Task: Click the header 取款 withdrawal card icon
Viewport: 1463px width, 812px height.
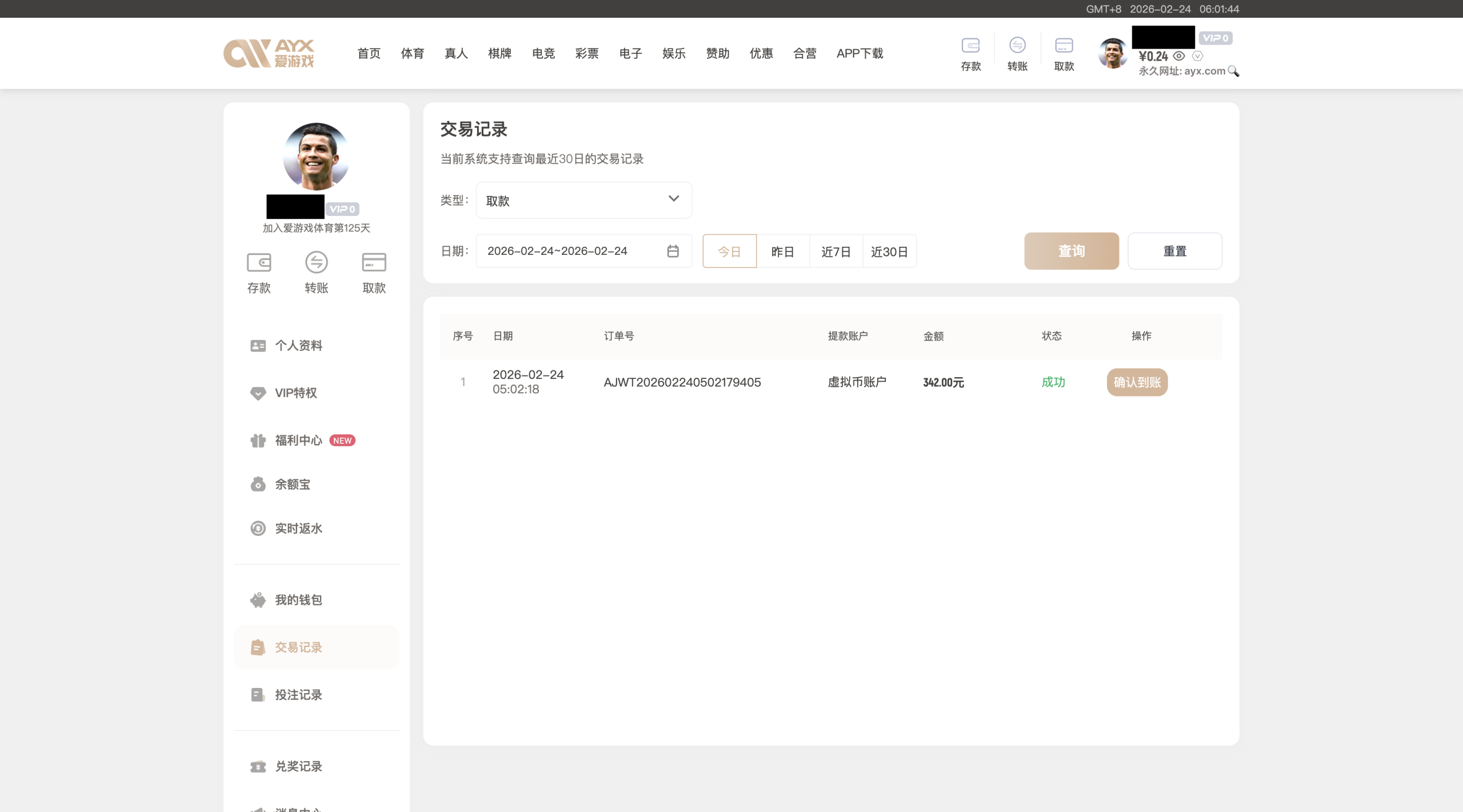Action: click(x=1064, y=46)
